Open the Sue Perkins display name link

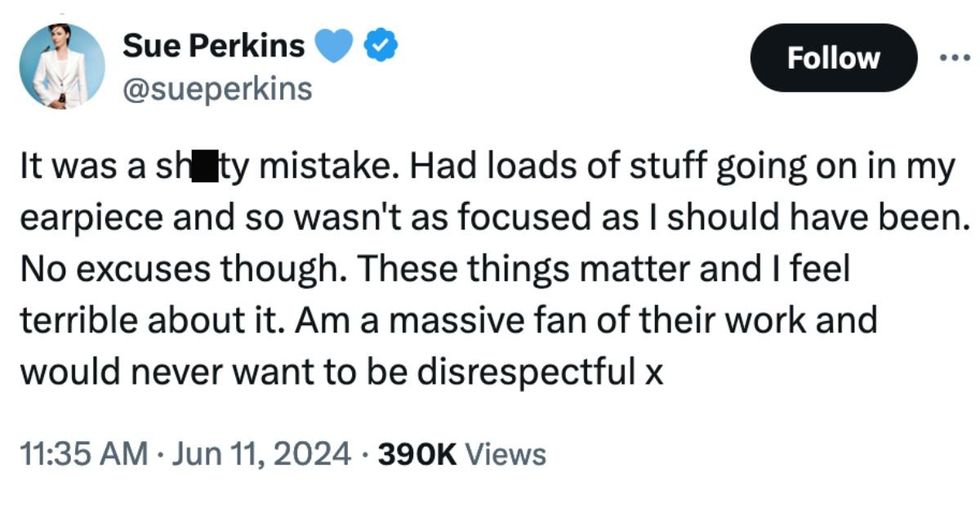[213, 45]
